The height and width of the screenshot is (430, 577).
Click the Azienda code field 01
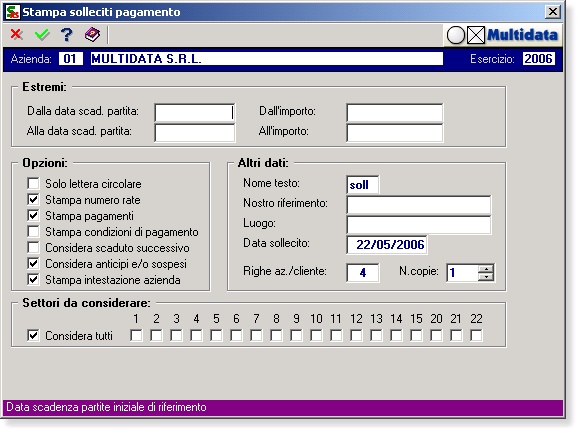[70, 59]
